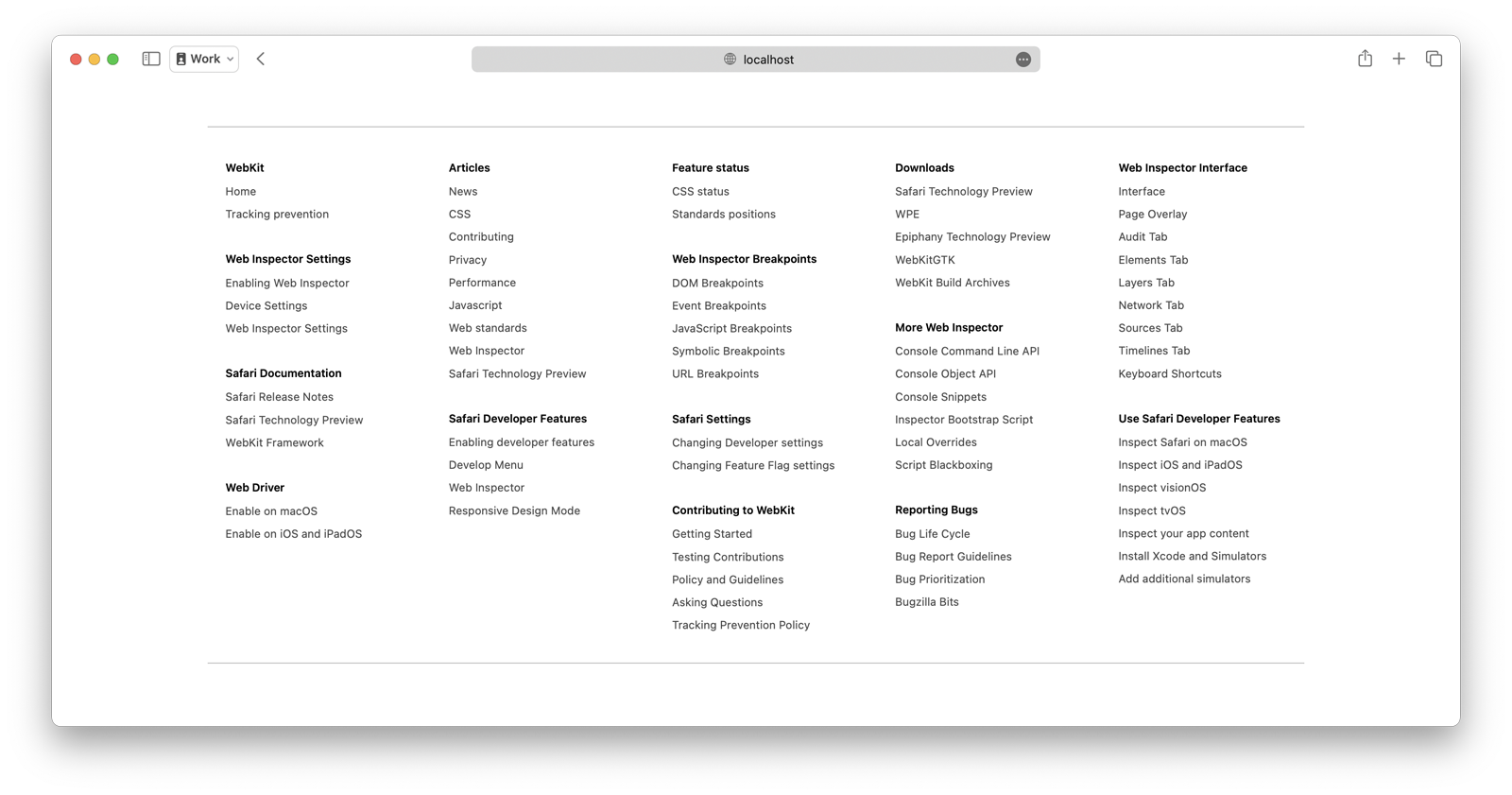
Task: Open the URL Breakpoints link
Action: 715,374
